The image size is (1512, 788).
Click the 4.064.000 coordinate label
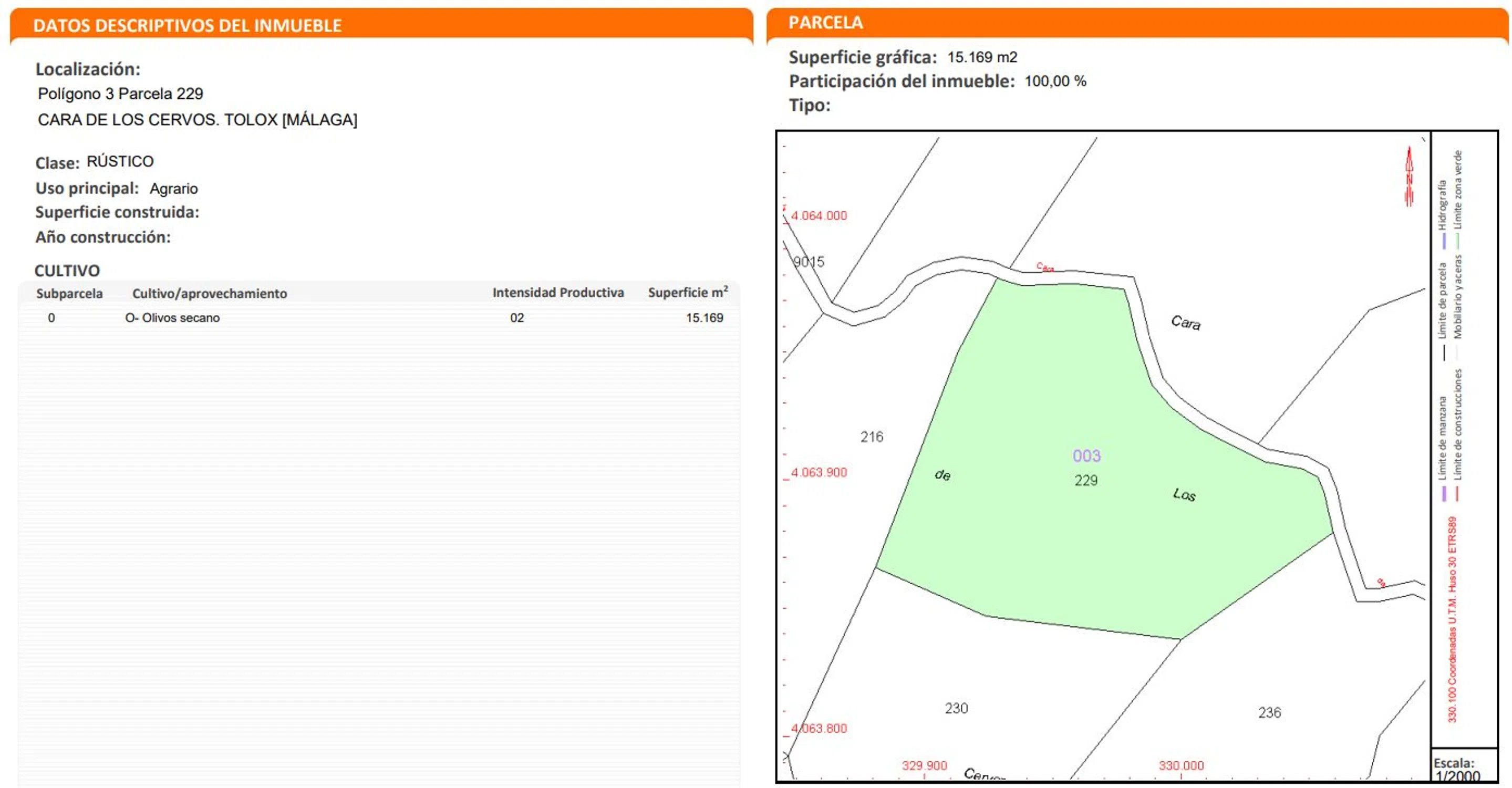coord(819,215)
